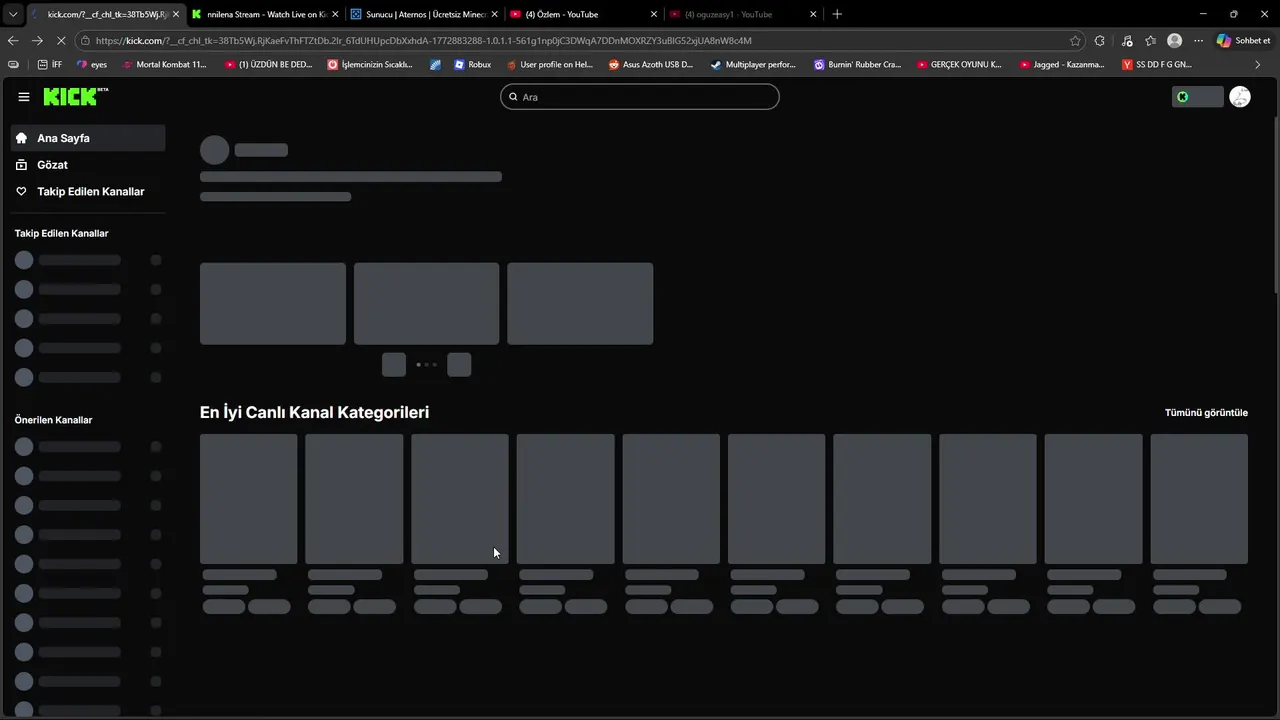The width and height of the screenshot is (1280, 720).
Task: Open SS DD F G GN bookmark
Action: click(1157, 64)
